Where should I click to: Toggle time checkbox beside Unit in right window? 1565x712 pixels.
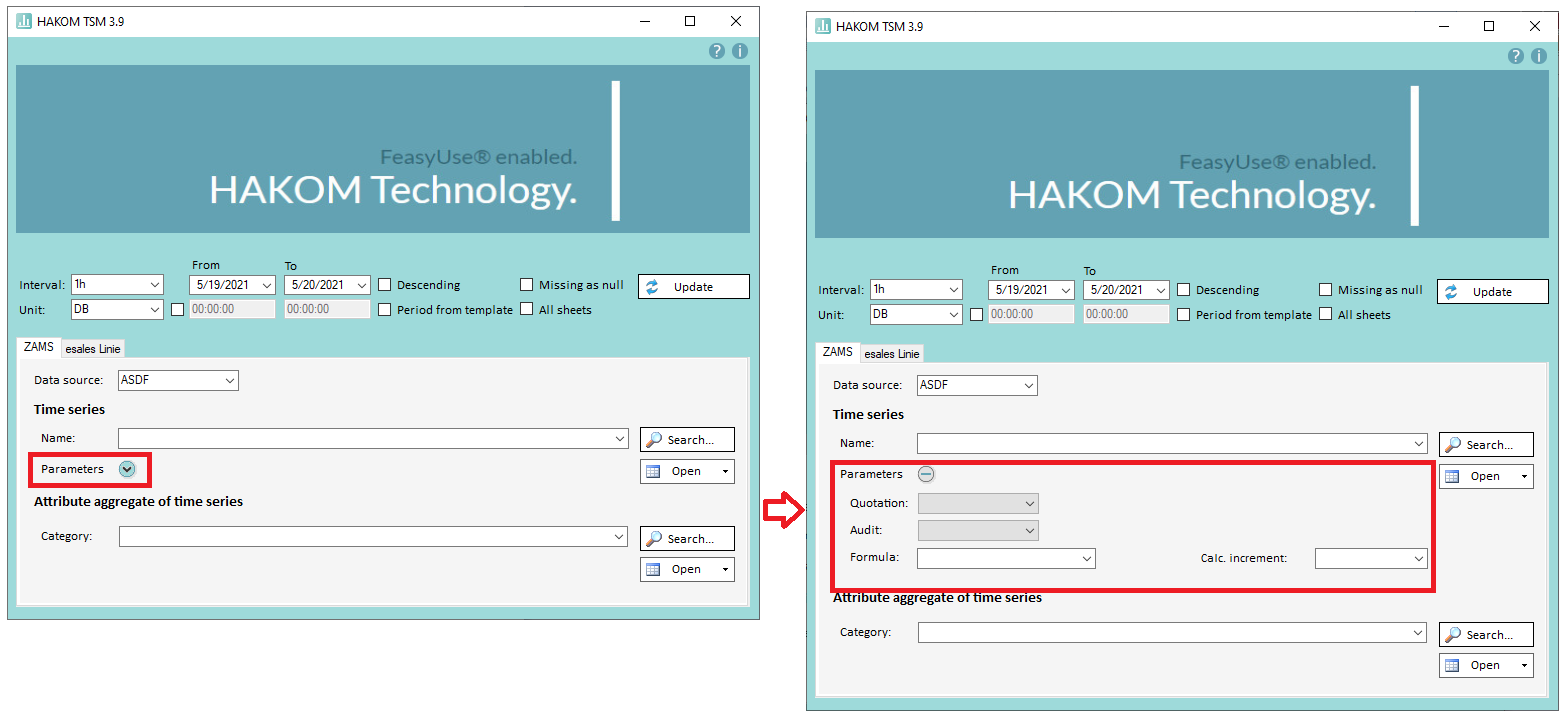point(977,315)
